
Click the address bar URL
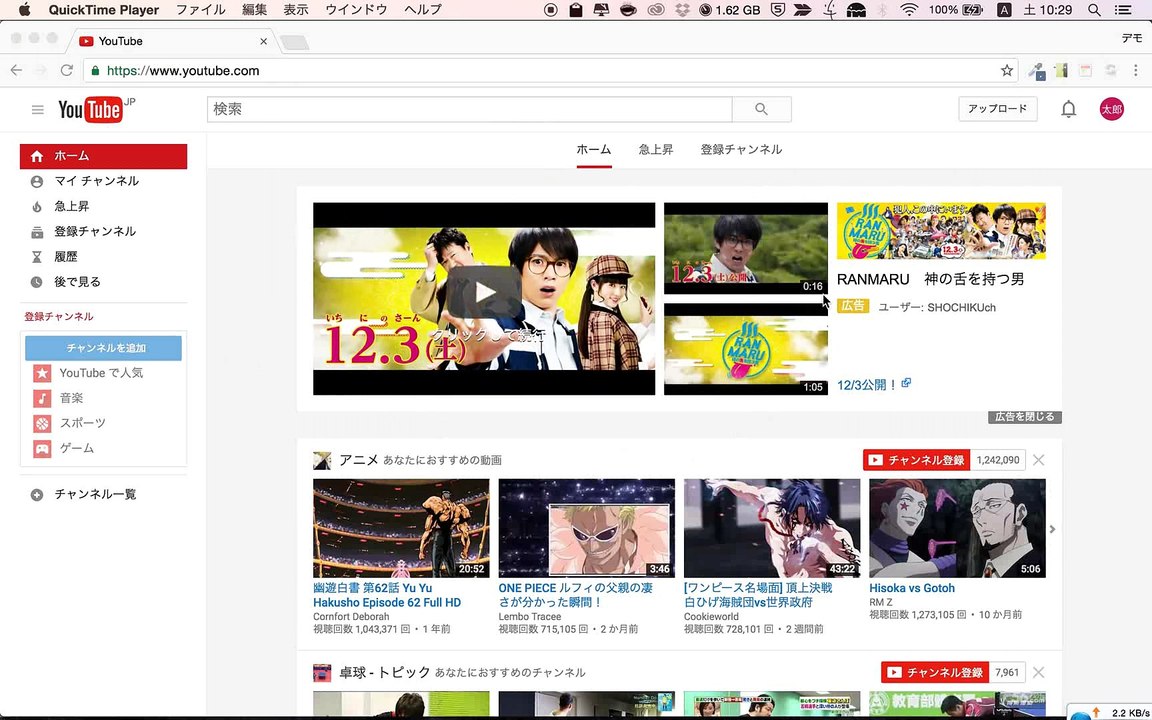(183, 71)
